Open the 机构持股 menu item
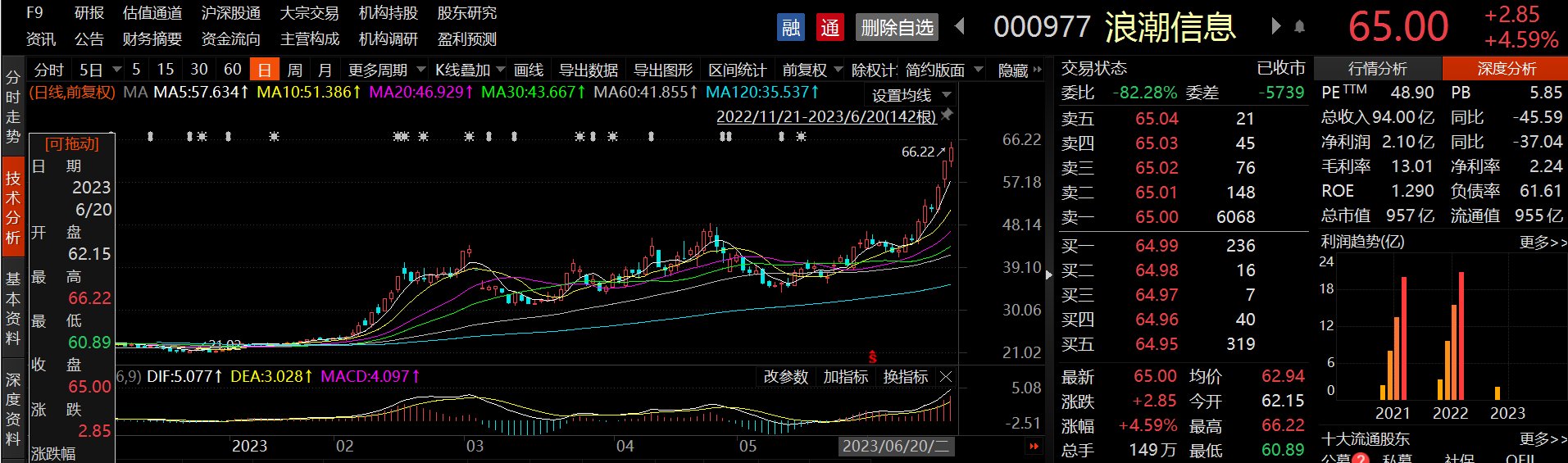This screenshot has height=463, width=1568. (389, 13)
